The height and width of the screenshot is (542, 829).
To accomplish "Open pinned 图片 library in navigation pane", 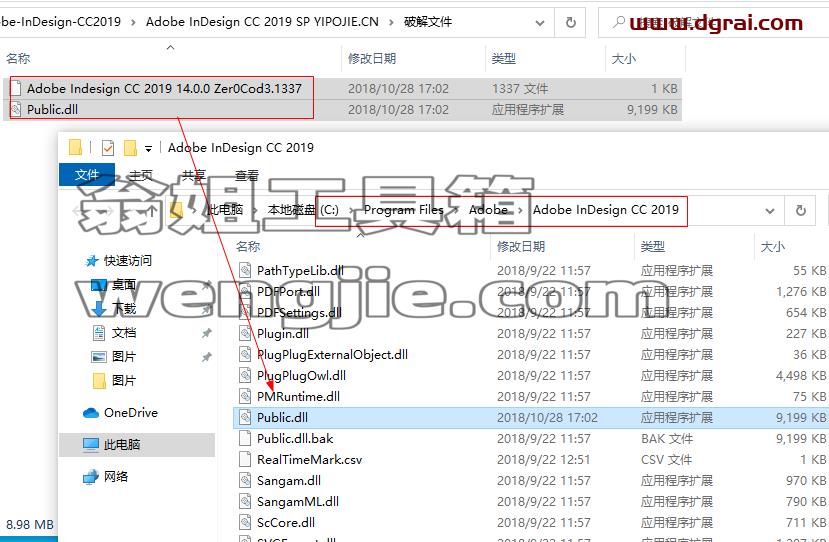I will pyautogui.click(x=124, y=357).
